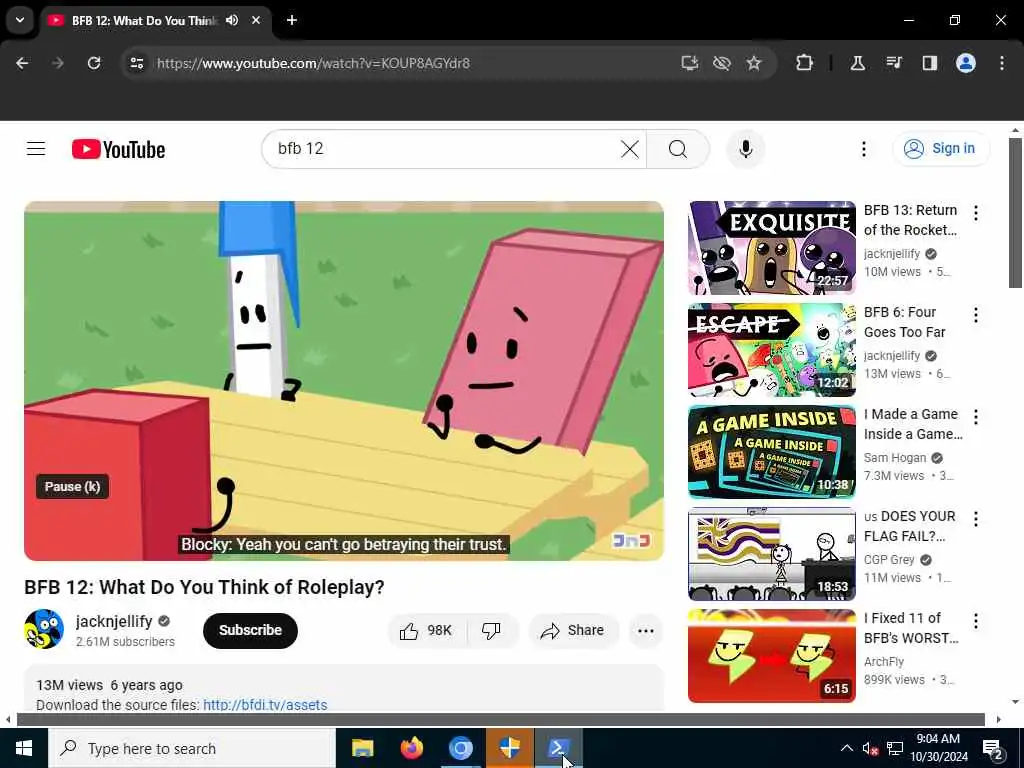Click the Sign in button
Image resolution: width=1024 pixels, height=768 pixels.
[x=941, y=149]
